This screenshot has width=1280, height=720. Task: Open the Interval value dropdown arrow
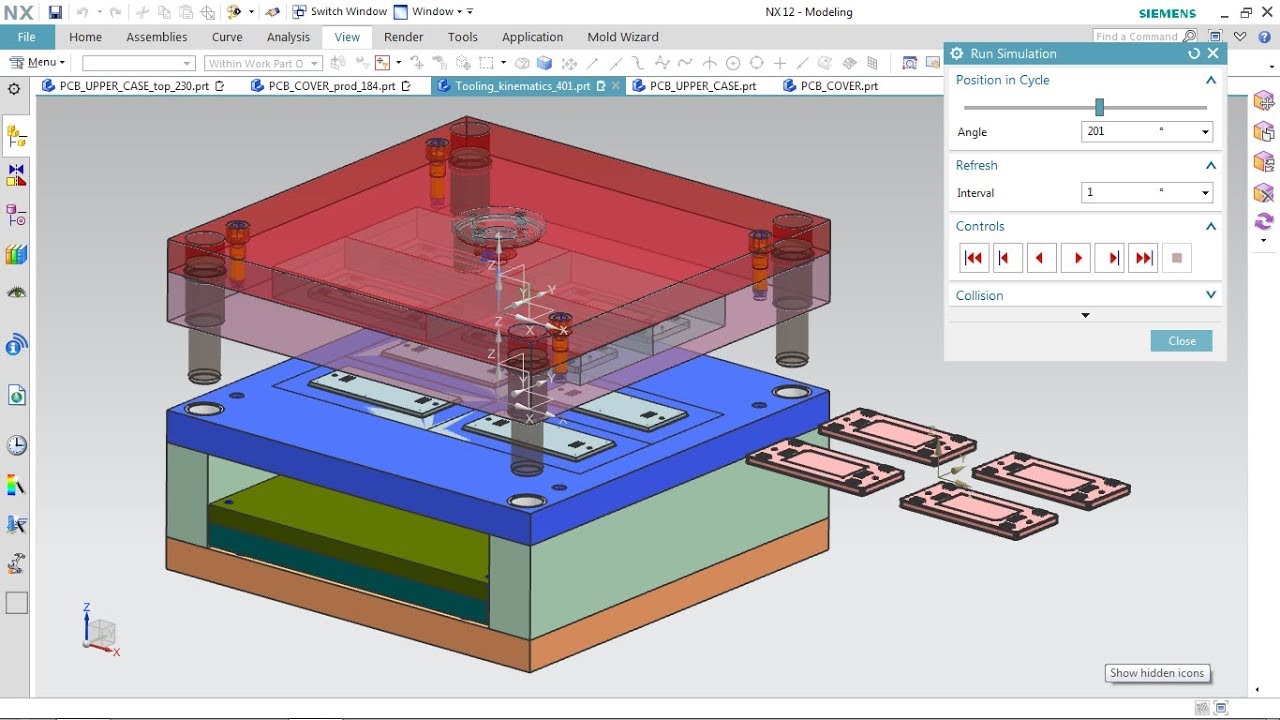point(1205,193)
